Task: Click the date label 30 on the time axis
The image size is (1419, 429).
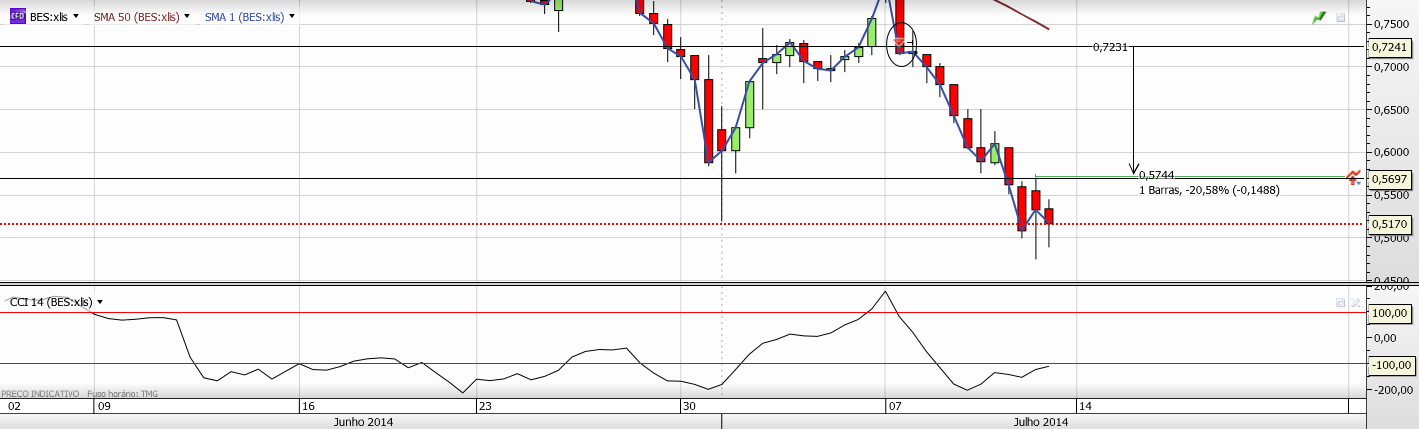Action: (689, 407)
